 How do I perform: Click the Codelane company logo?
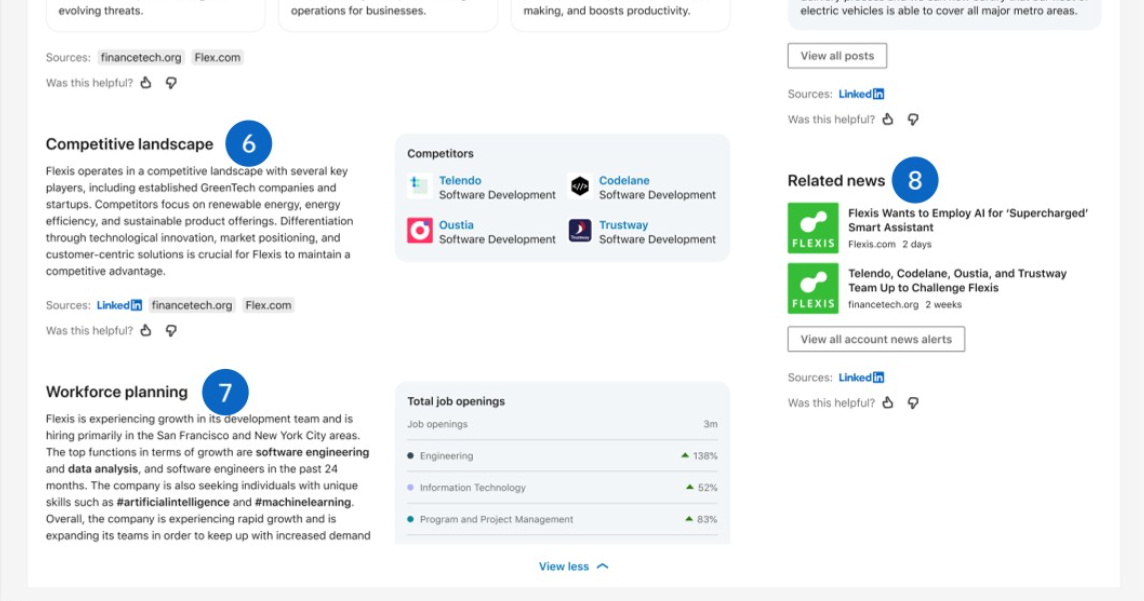(x=580, y=186)
